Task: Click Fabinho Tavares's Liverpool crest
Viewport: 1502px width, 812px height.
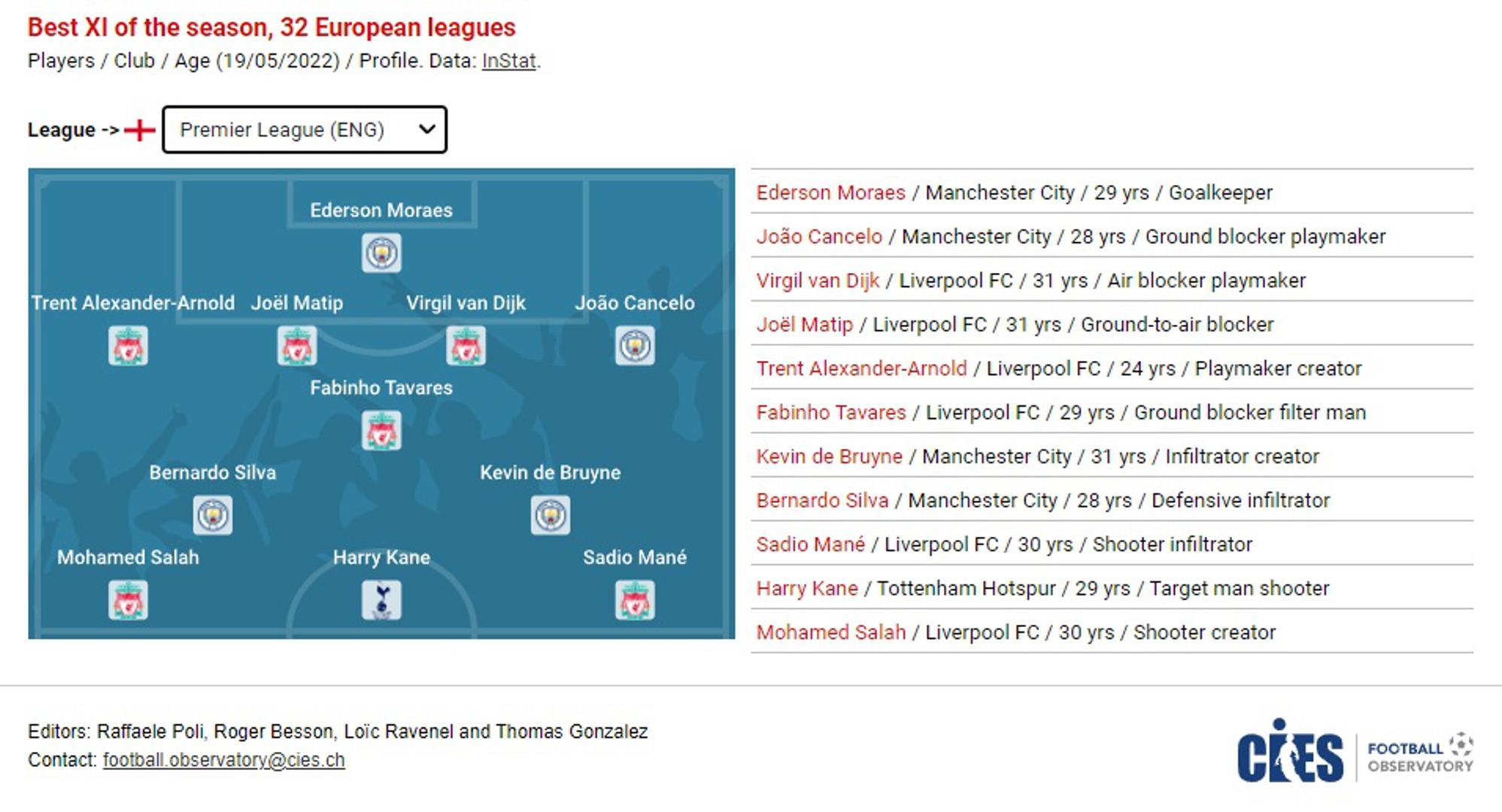Action: click(381, 431)
